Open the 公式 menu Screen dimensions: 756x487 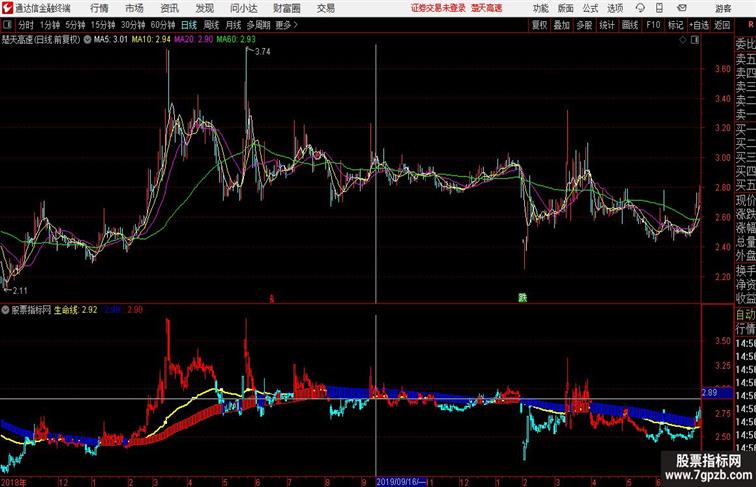pyautogui.click(x=590, y=8)
